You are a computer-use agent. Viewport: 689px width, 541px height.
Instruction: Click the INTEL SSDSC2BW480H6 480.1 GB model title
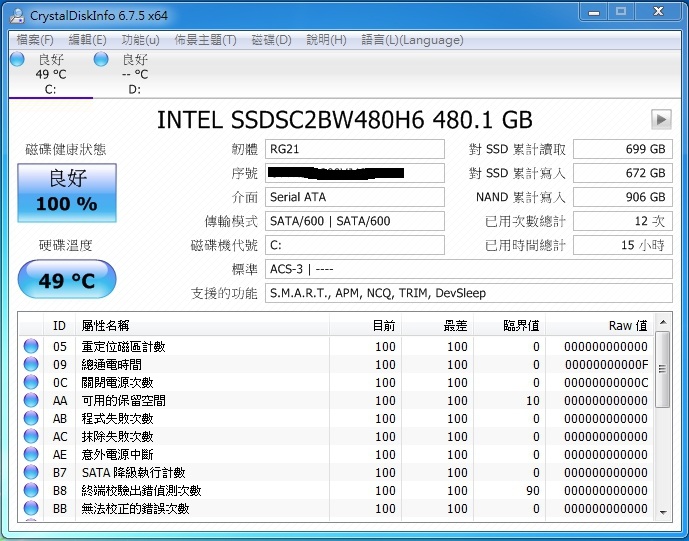[344, 120]
